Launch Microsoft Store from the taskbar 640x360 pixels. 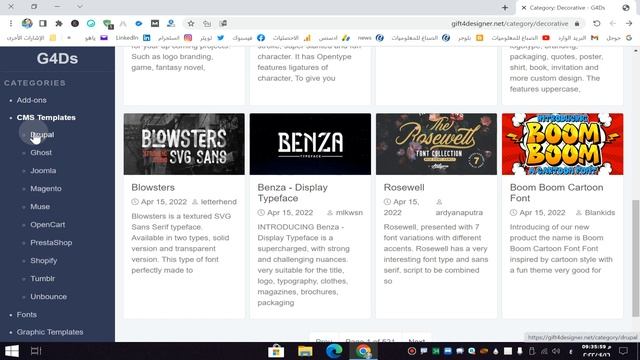(x=276, y=351)
